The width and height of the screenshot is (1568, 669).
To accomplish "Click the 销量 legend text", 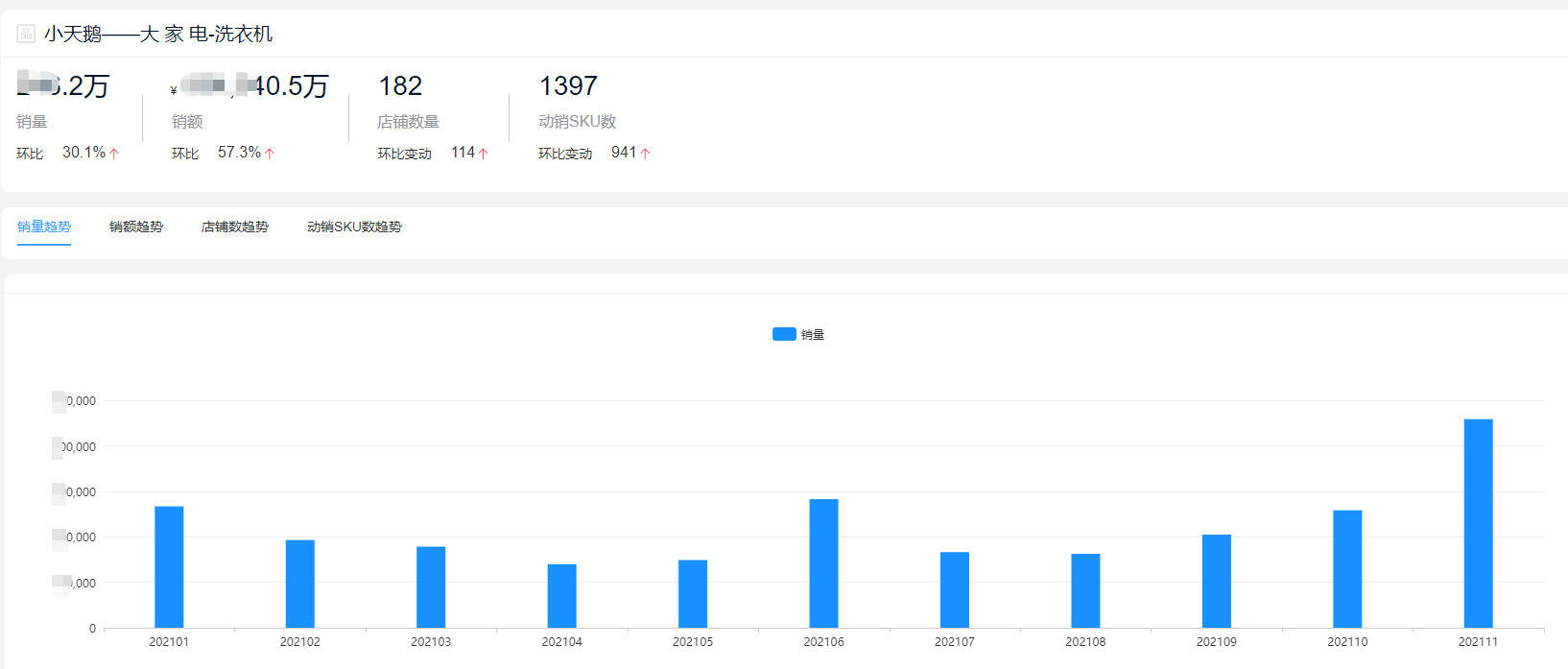I will click(x=813, y=335).
